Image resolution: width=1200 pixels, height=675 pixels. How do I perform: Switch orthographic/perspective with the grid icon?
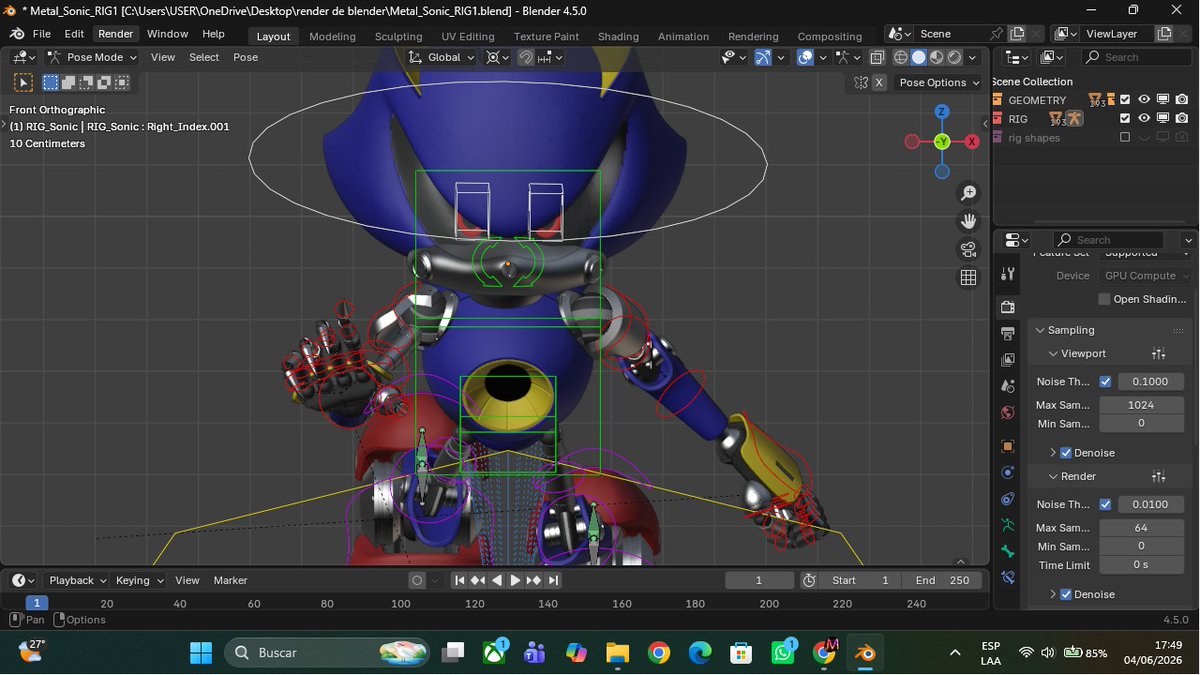(x=968, y=278)
